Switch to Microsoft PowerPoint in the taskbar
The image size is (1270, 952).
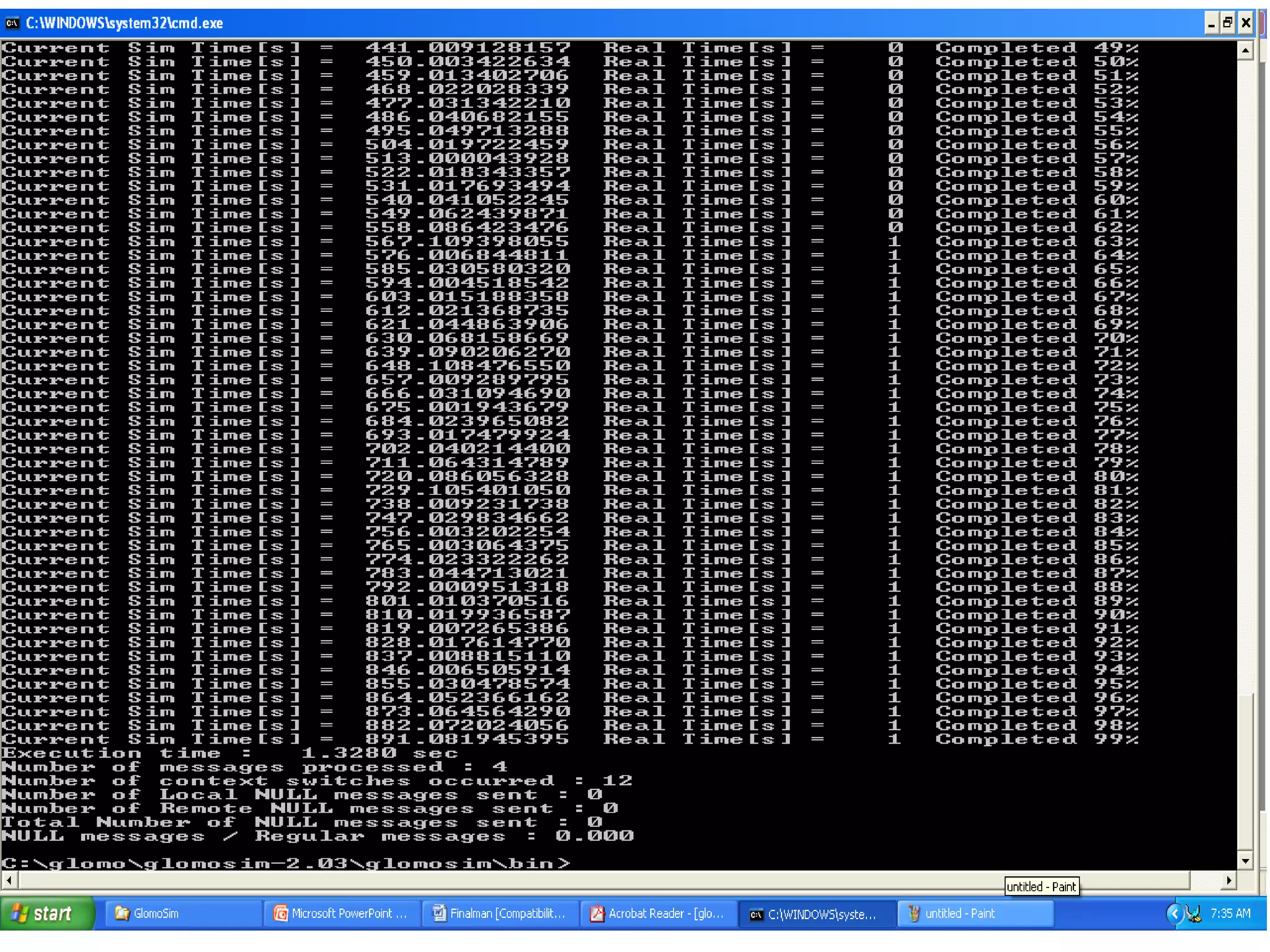point(342,914)
